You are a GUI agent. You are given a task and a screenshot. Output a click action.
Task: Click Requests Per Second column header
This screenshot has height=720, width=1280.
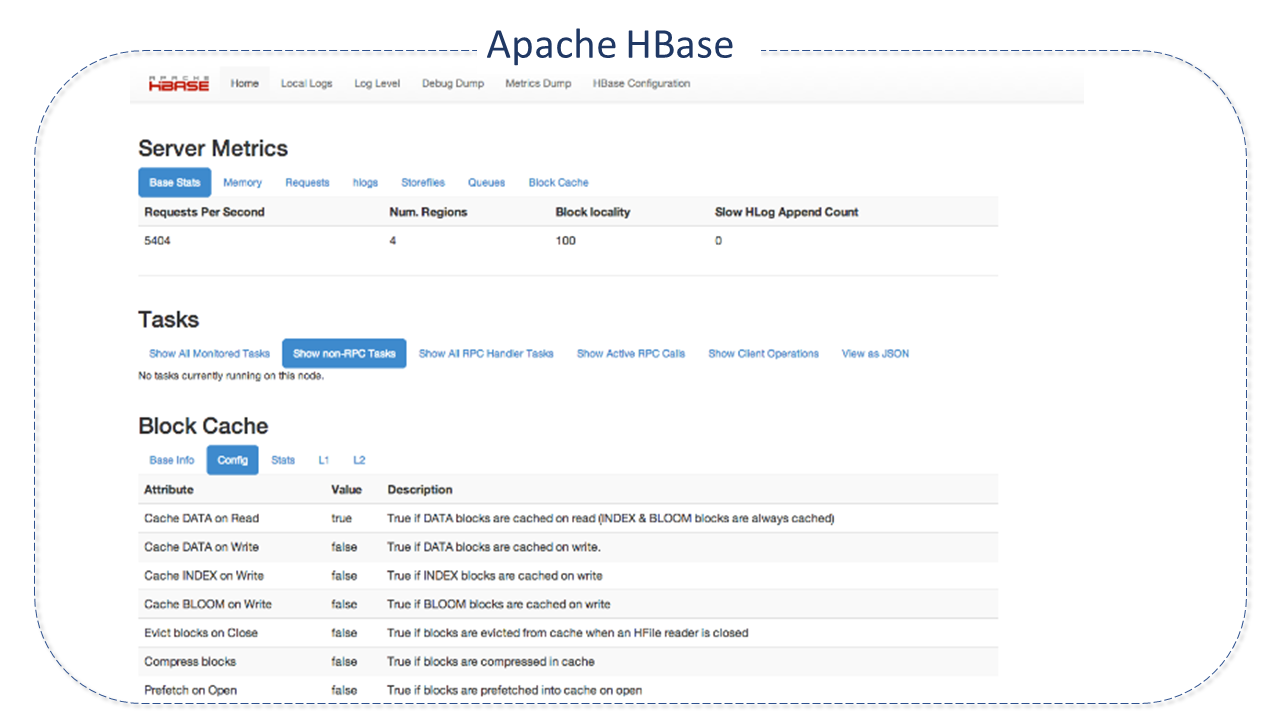point(204,212)
